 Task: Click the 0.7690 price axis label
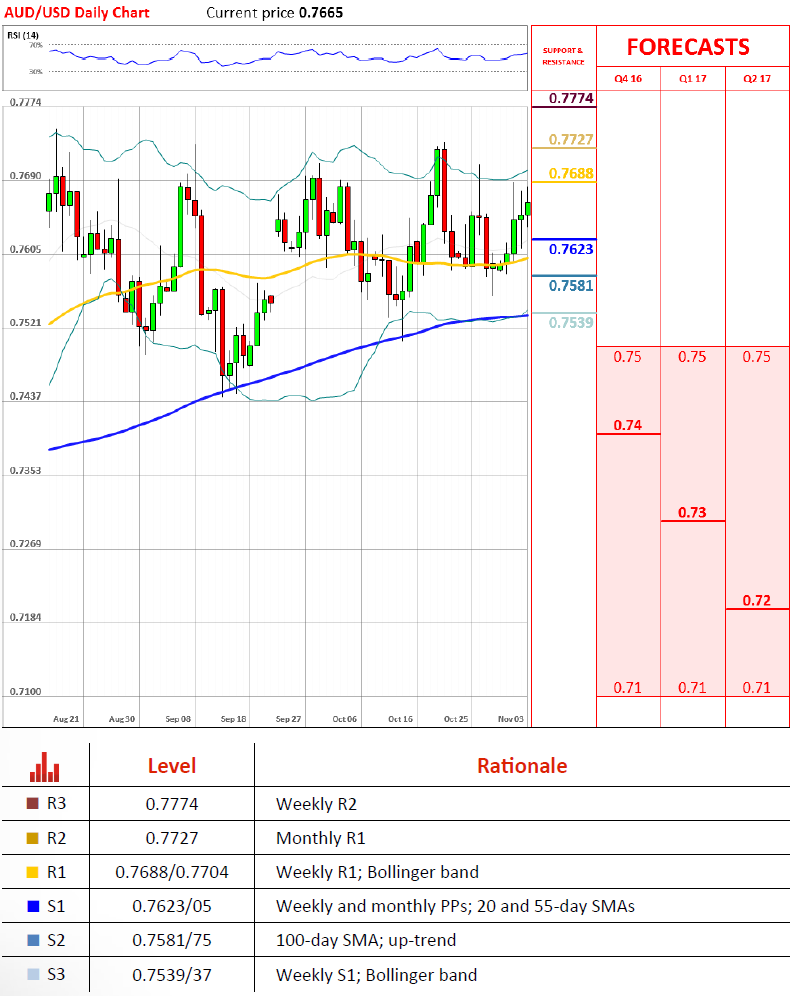[25, 175]
